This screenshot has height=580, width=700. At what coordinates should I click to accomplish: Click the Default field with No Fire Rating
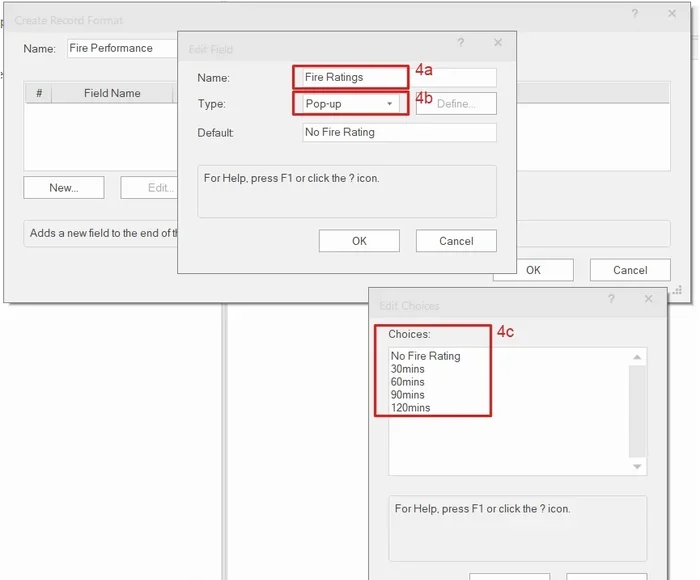pos(399,132)
